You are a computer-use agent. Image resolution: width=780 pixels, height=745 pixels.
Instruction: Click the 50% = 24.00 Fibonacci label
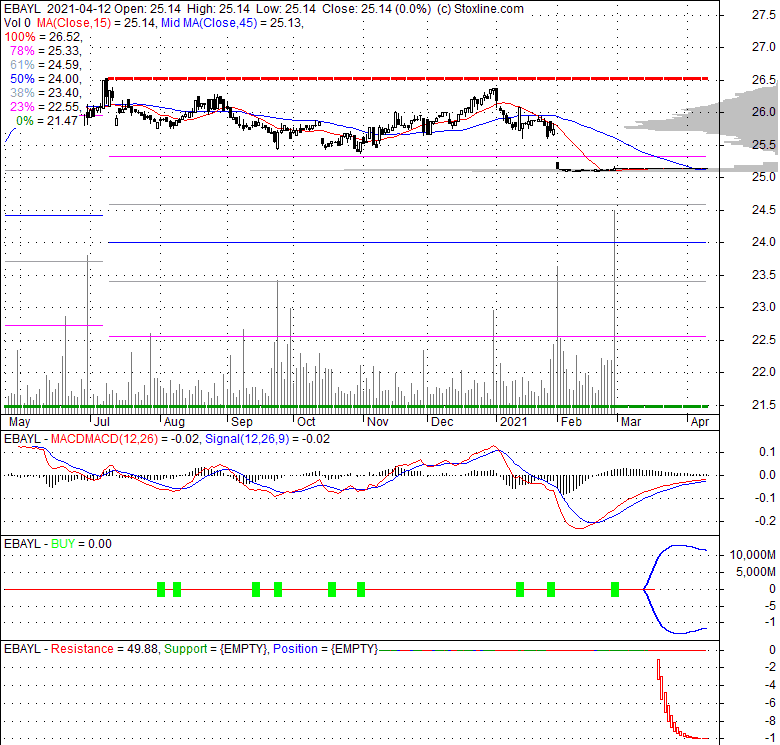point(45,79)
